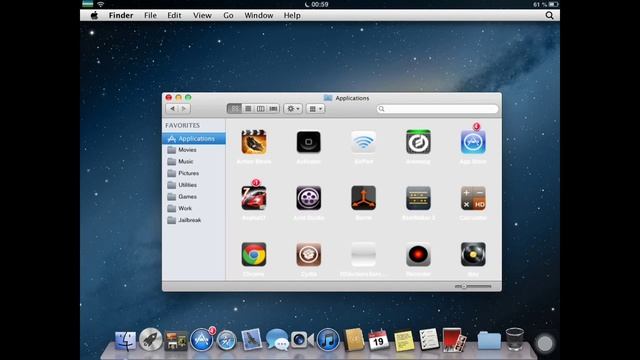The image size is (640, 360).
Task: Open the blue folder stack in dock
Action: tap(489, 340)
